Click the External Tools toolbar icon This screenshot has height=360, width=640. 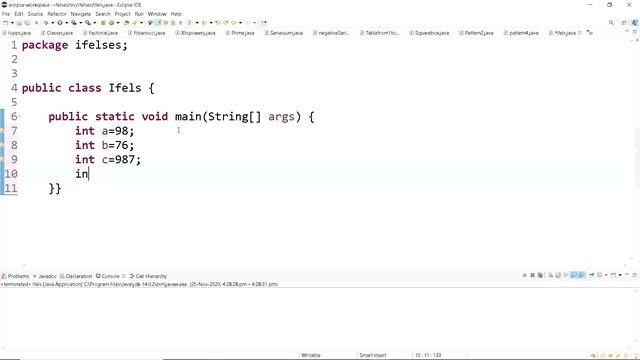tap(88, 23)
